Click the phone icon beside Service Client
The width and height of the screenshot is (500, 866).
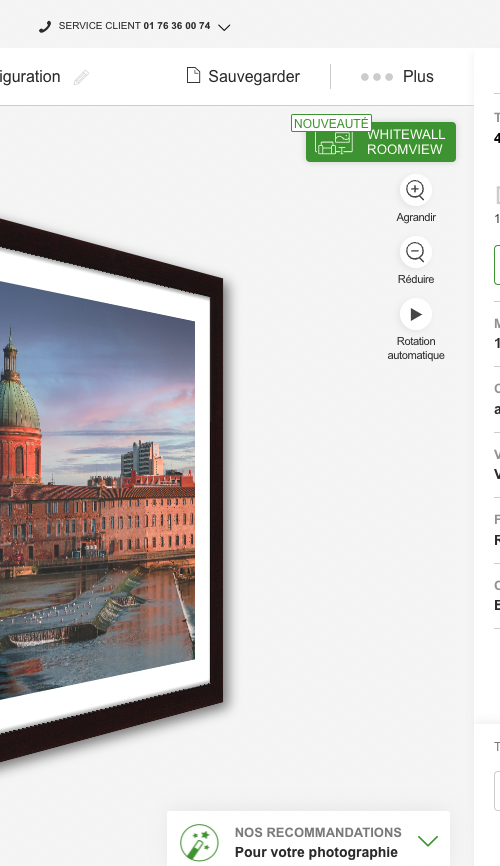pyautogui.click(x=45, y=27)
